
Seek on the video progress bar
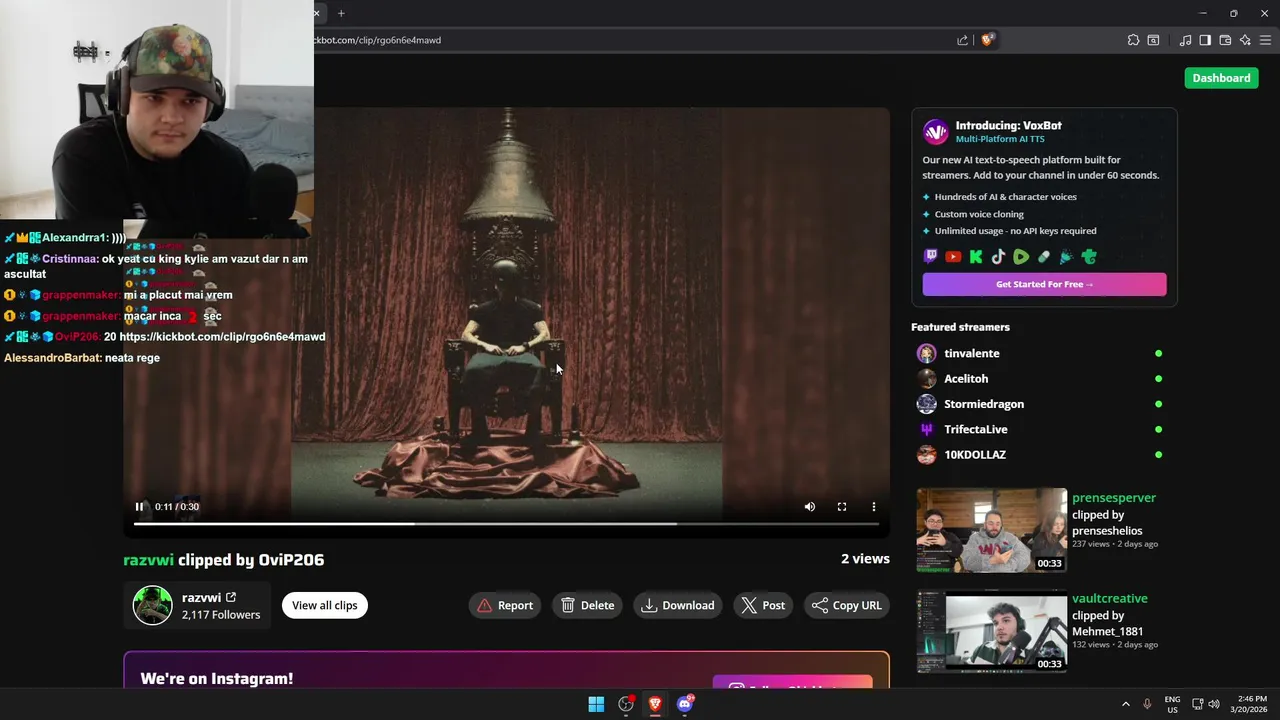(x=506, y=524)
